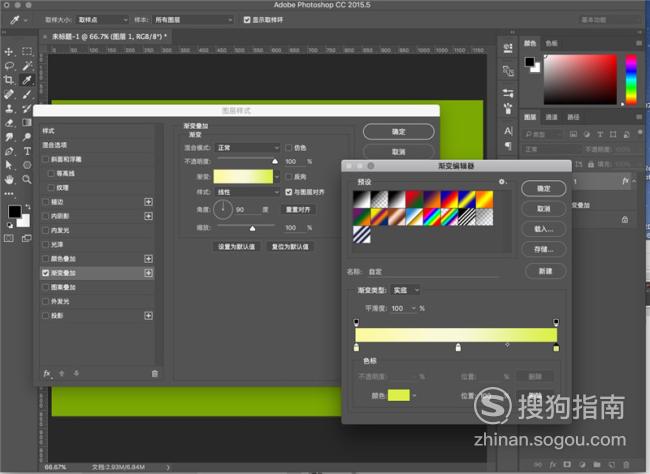Enable the 内阴影 style checkbox

coord(46,216)
